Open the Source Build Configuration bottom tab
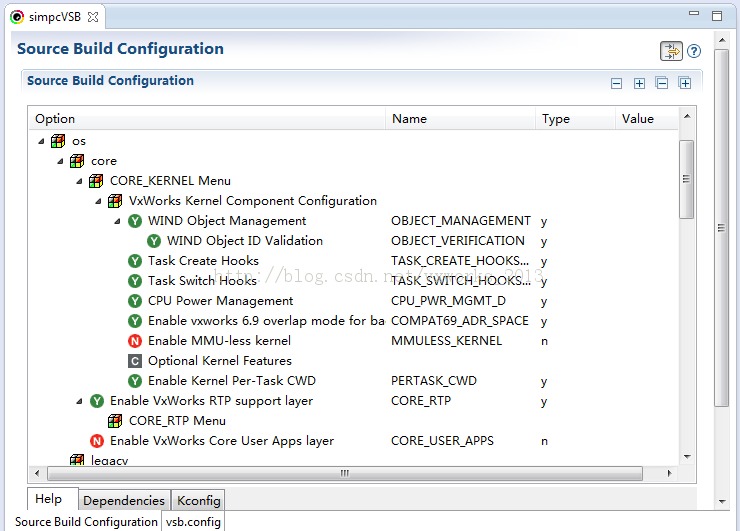Image resolution: width=740 pixels, height=531 pixels. click(x=86, y=522)
